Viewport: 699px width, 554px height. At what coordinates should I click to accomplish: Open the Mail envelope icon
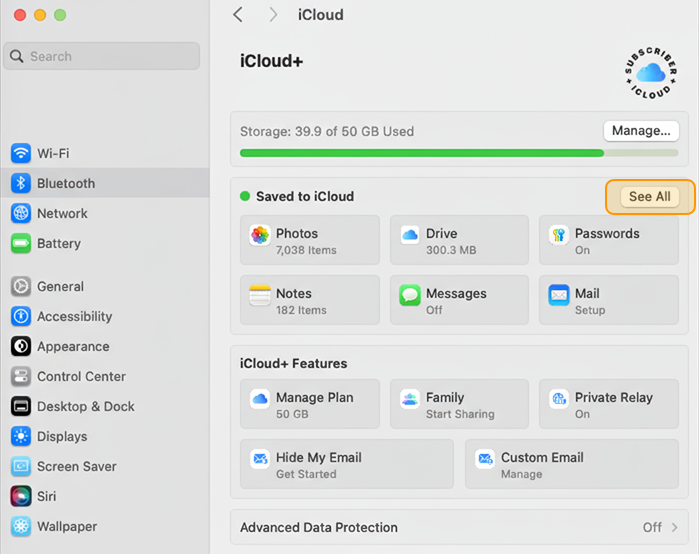(x=559, y=295)
